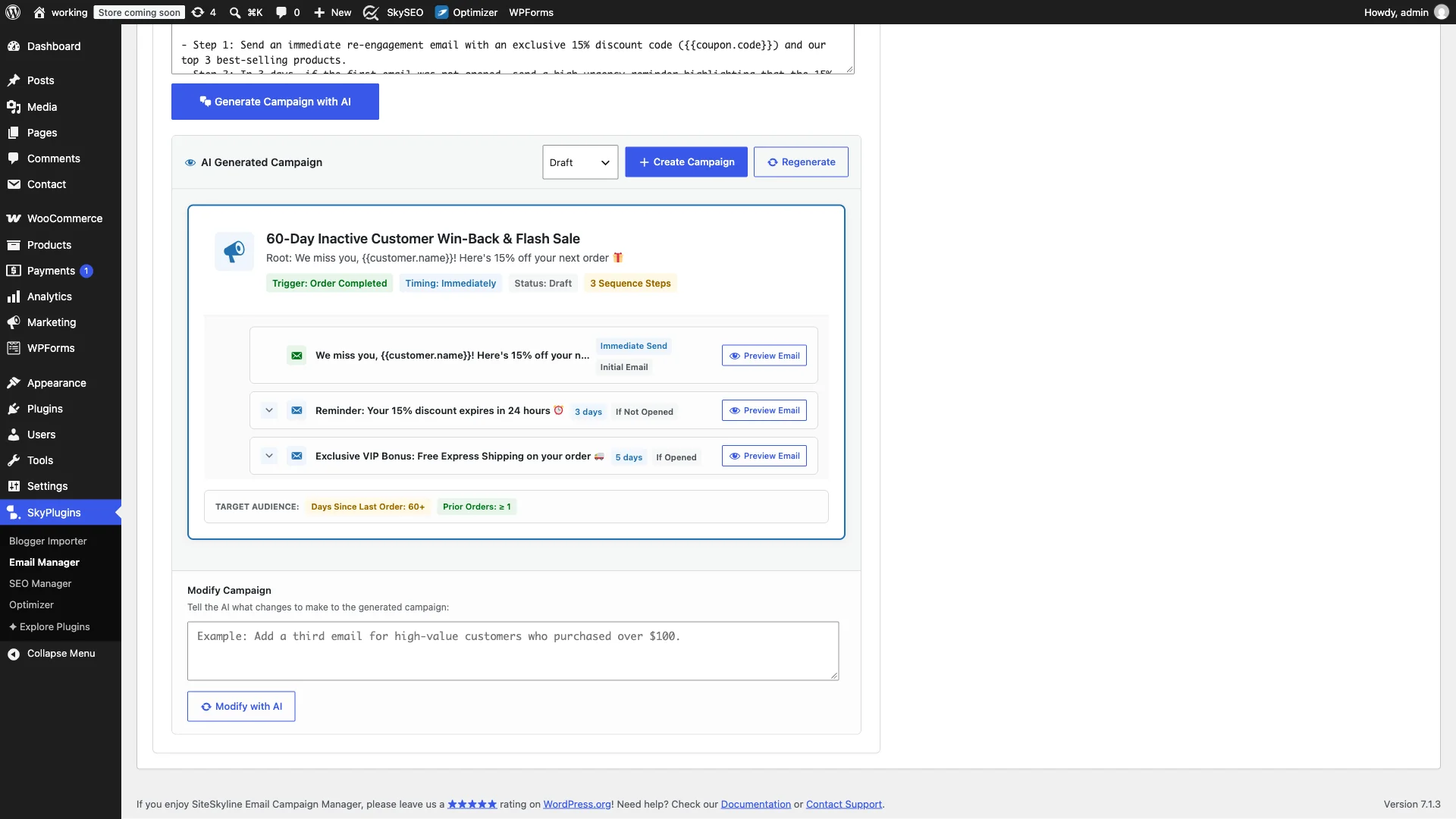Click the Modify Campaign text area
This screenshot has height=819, width=1456.
[513, 651]
